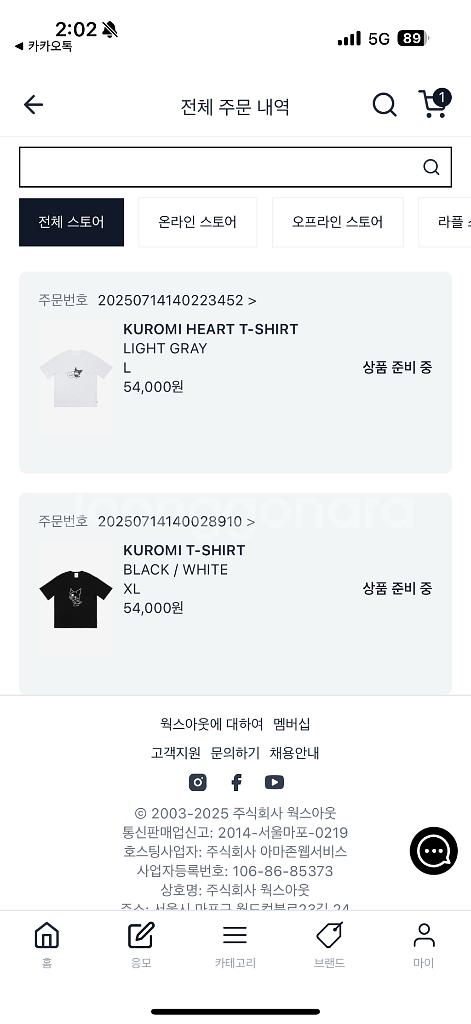Open the 카테고리 menu icon
The image size is (471, 1024).
pos(235,944)
